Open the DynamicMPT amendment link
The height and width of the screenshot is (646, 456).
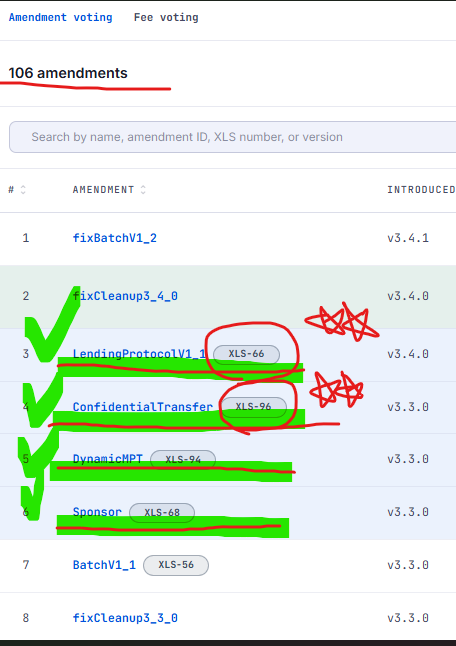tap(108, 459)
